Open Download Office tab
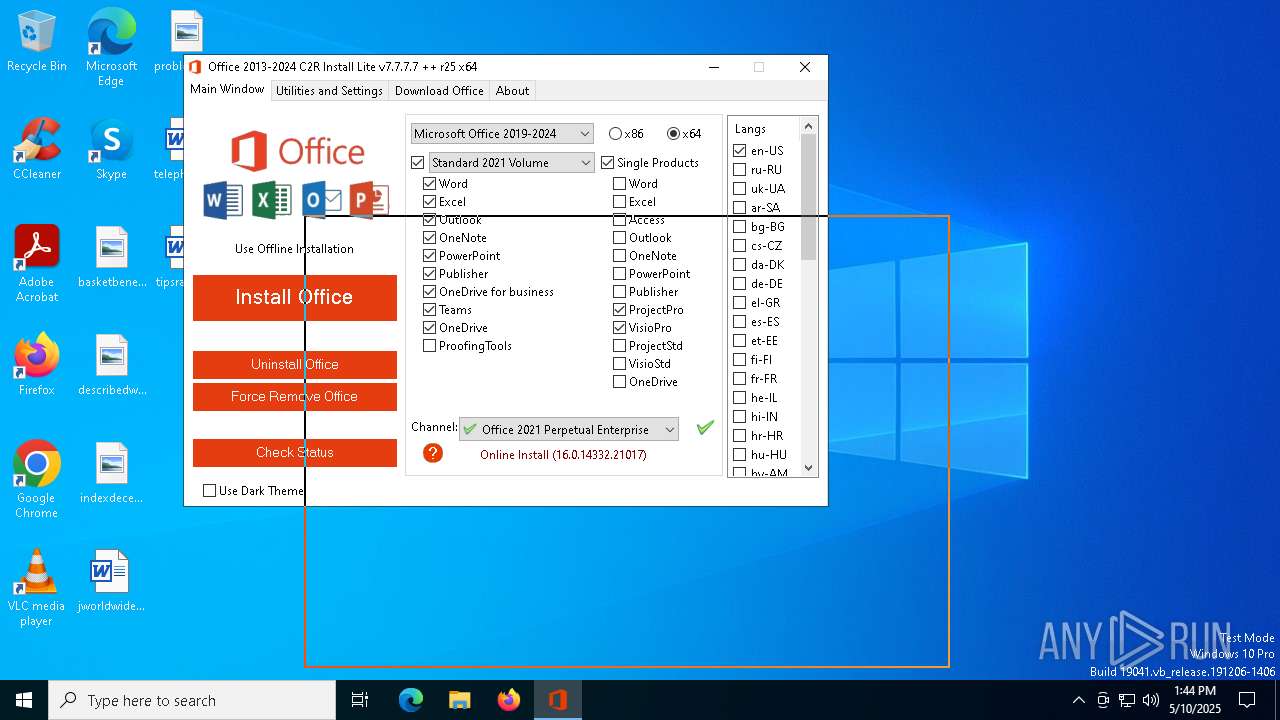The height and width of the screenshot is (720, 1280). [x=439, y=90]
